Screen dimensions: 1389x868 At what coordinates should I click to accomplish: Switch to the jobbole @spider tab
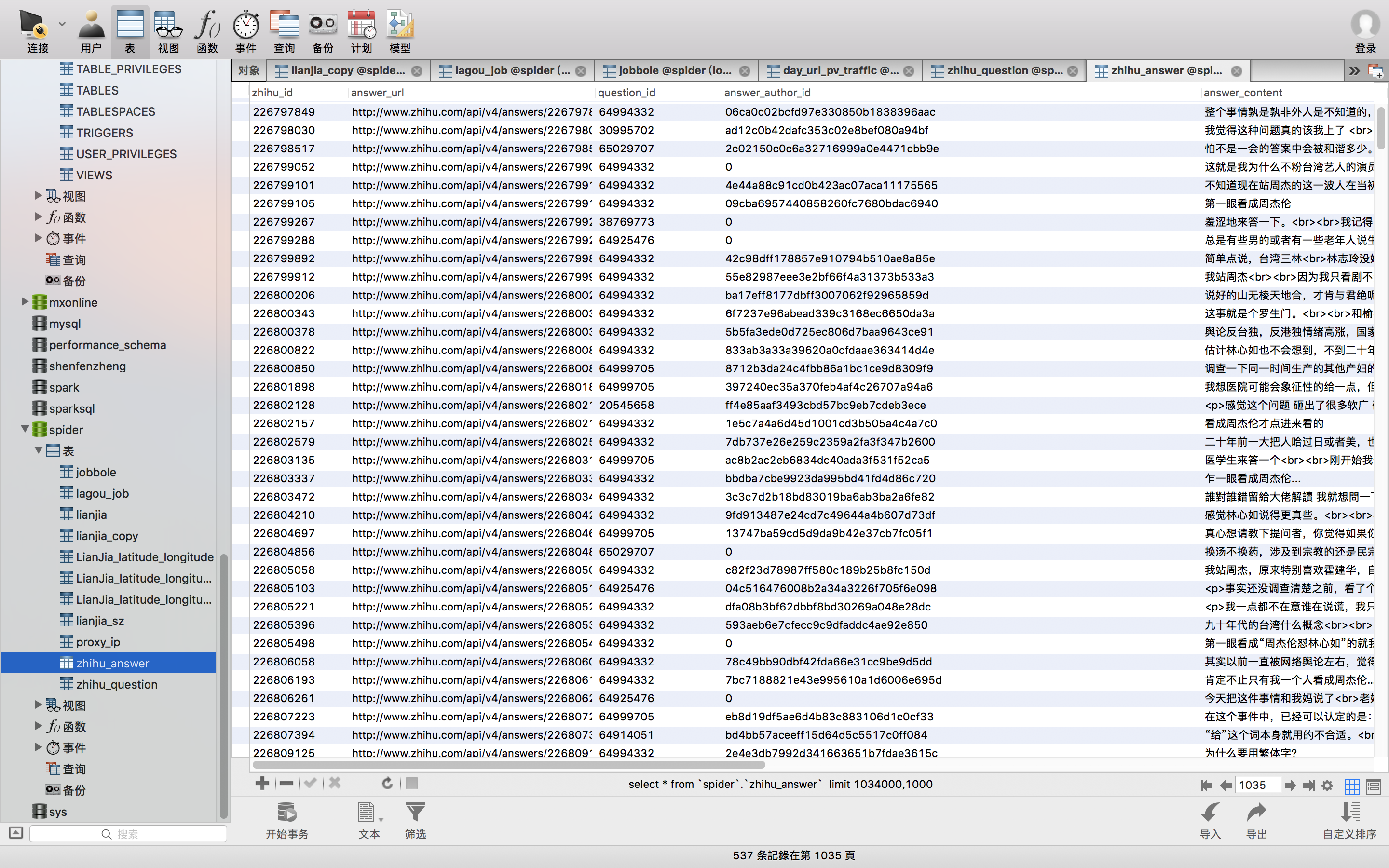(674, 70)
